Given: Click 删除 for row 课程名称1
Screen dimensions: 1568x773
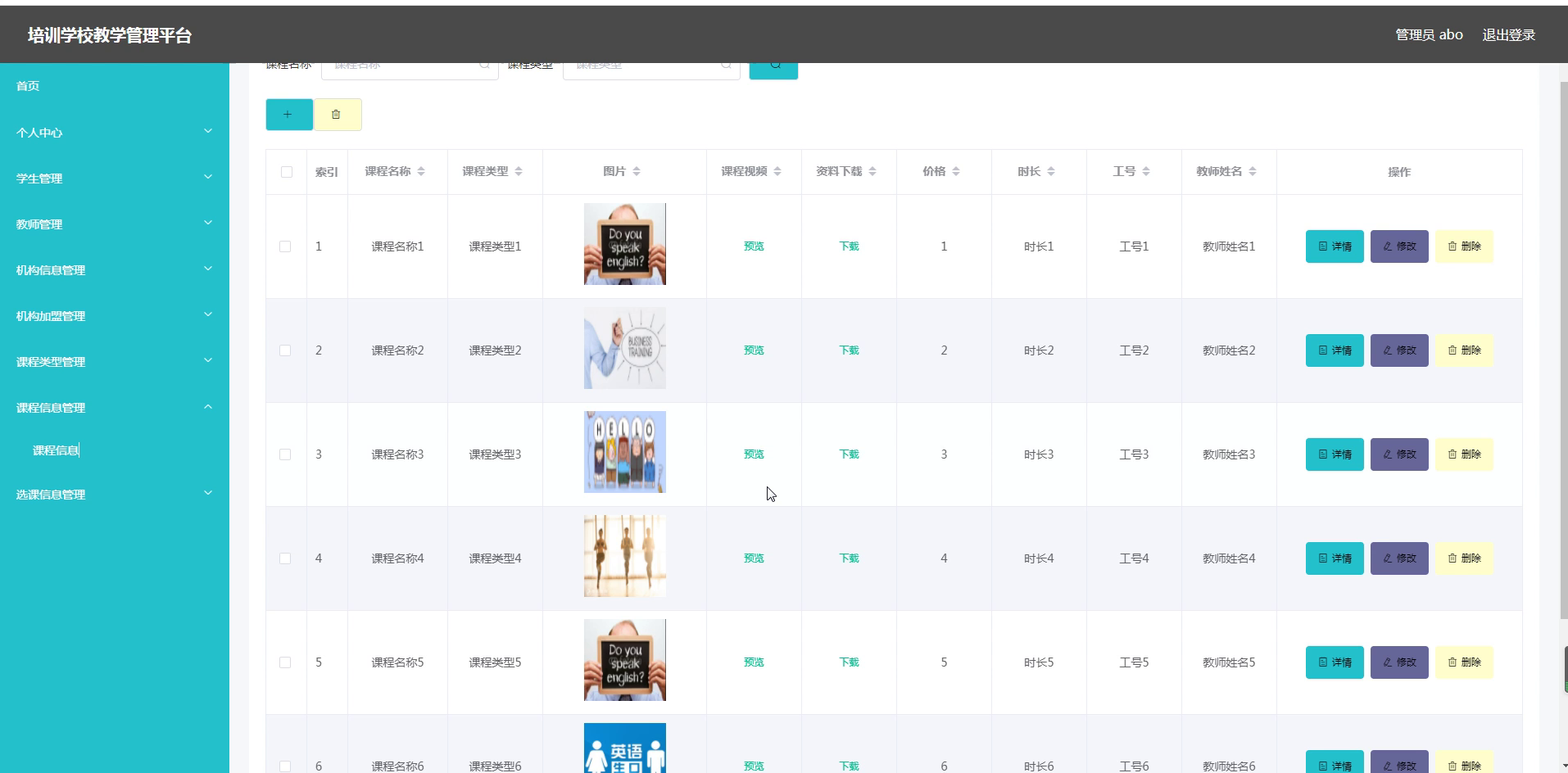Looking at the screenshot, I should point(1464,246).
